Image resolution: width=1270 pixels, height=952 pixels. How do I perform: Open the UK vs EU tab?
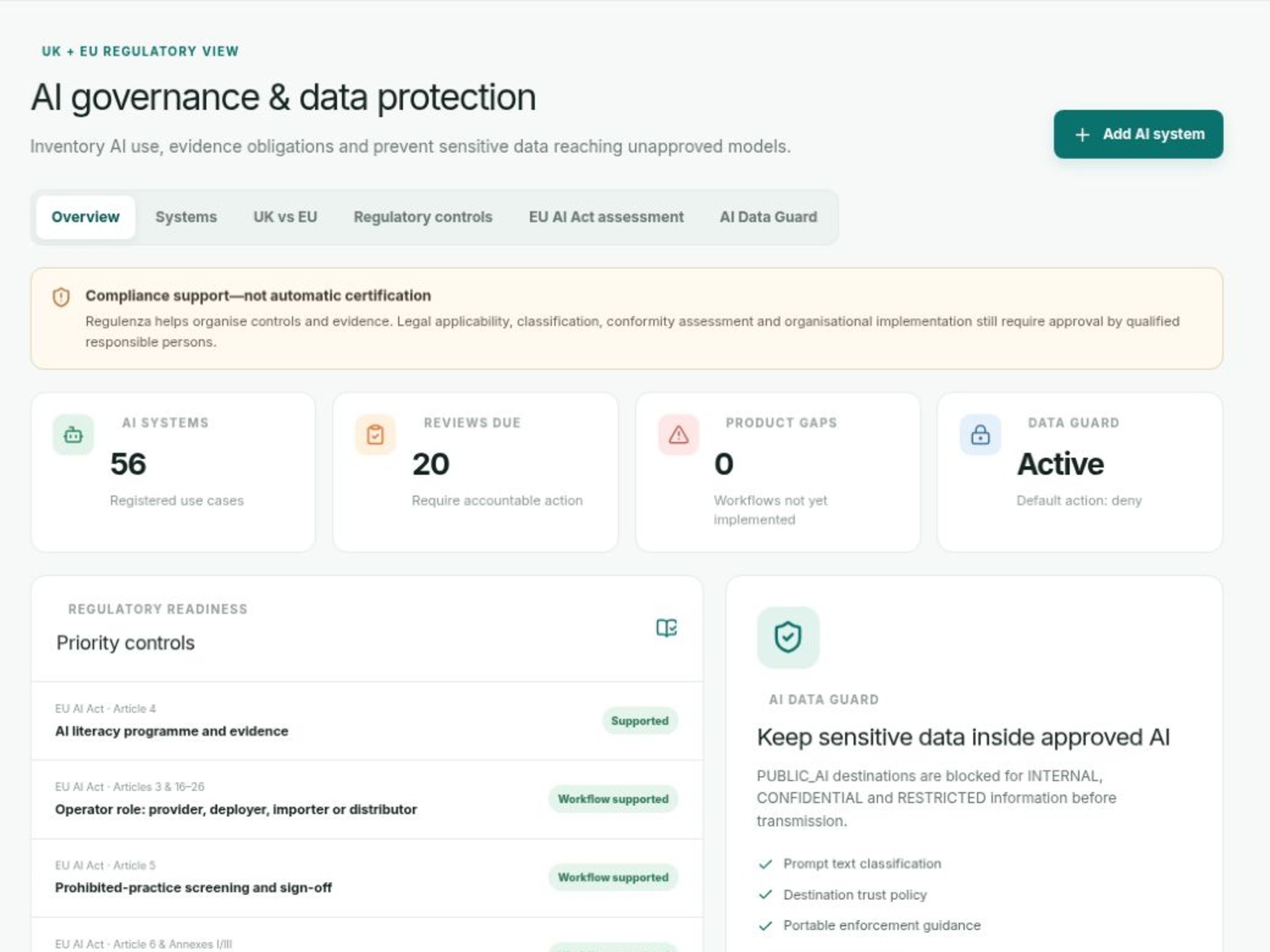[285, 217]
